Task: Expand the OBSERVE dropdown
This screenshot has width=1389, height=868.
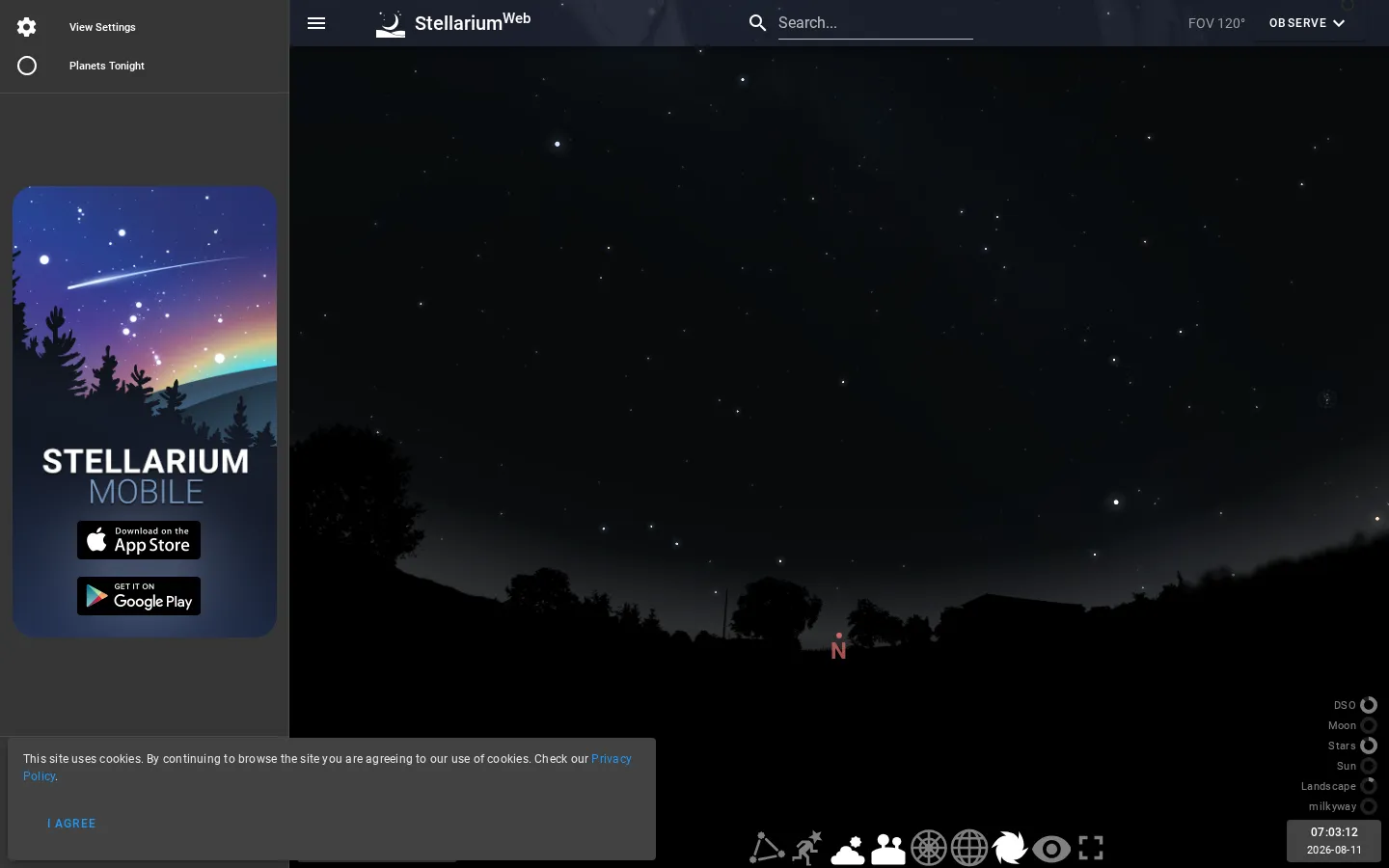Action: pos(1307,23)
